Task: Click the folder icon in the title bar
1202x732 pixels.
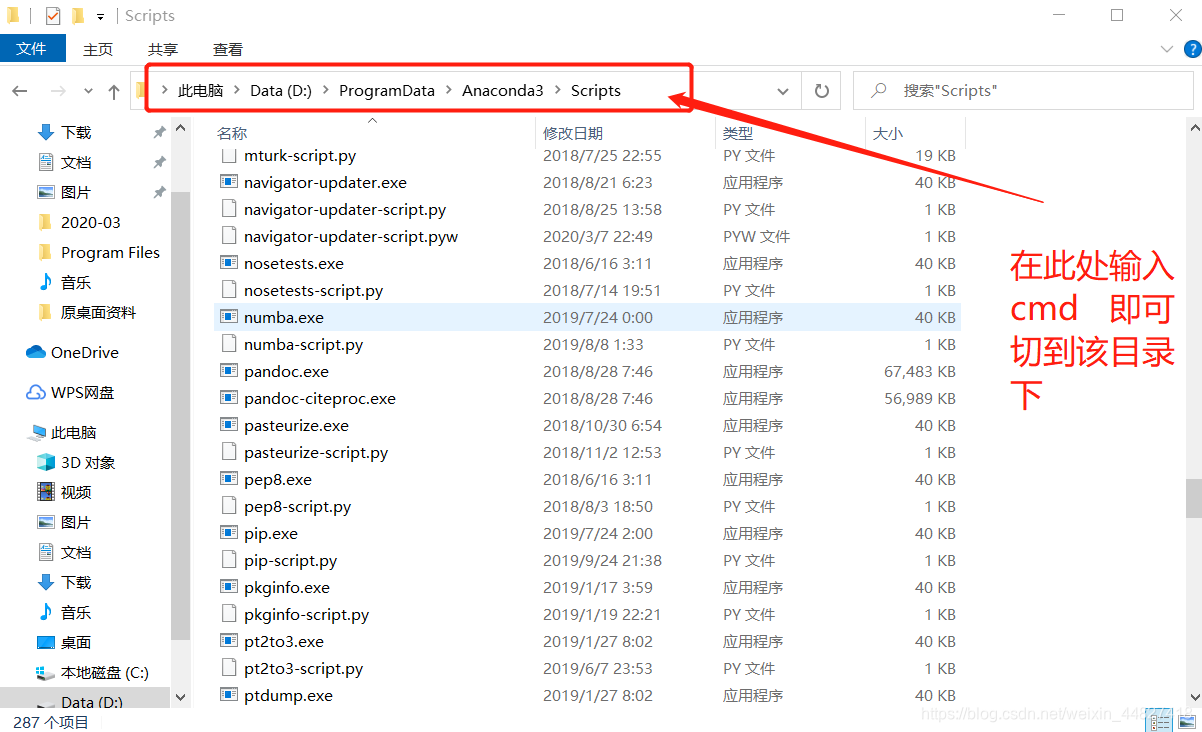Action: tap(14, 15)
